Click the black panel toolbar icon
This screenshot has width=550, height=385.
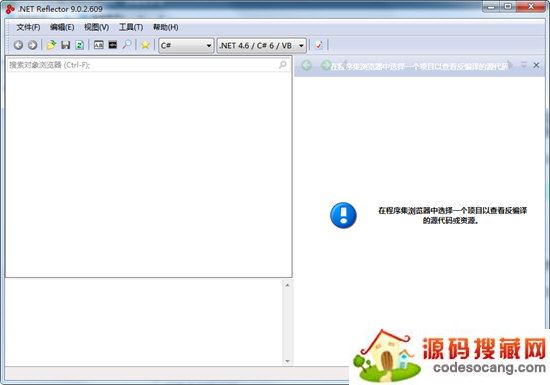click(113, 45)
